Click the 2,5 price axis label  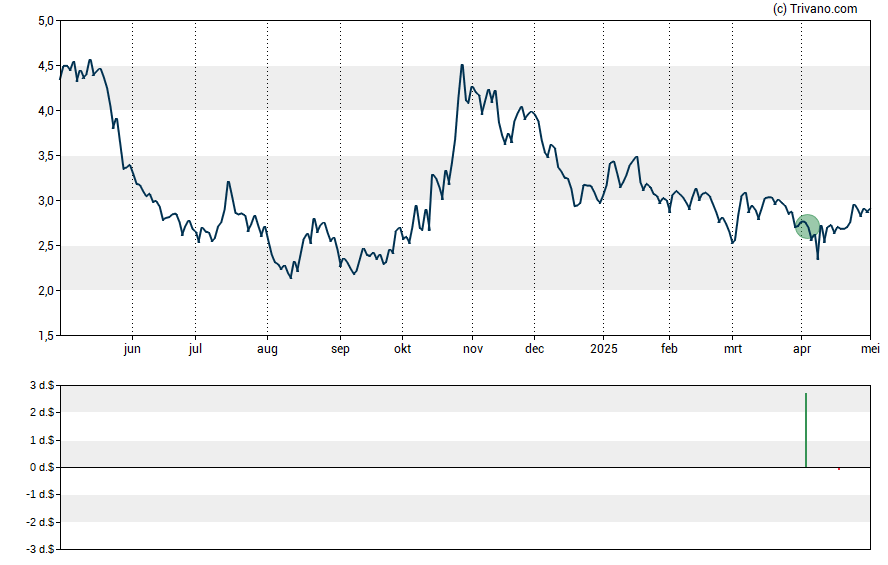(46, 246)
